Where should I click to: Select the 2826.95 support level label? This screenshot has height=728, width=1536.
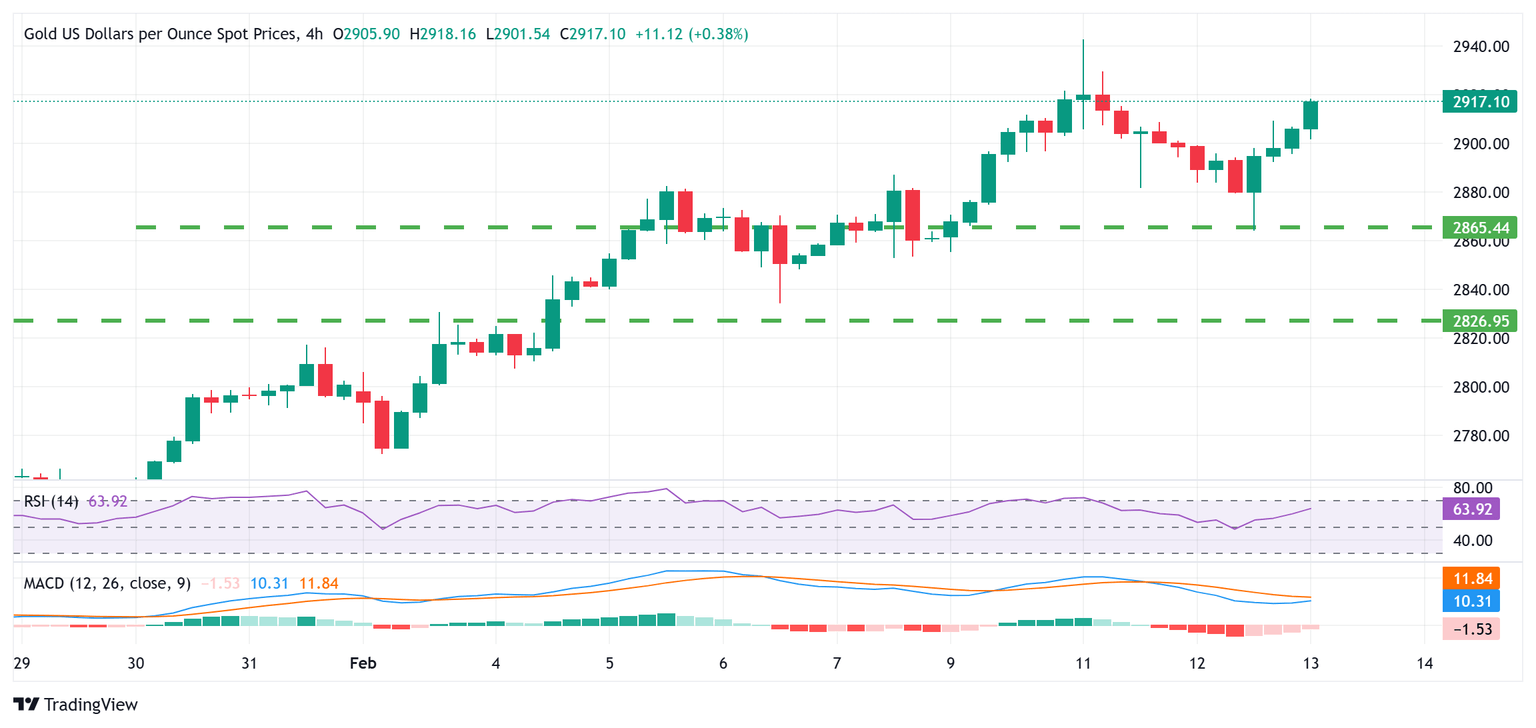[1479, 321]
